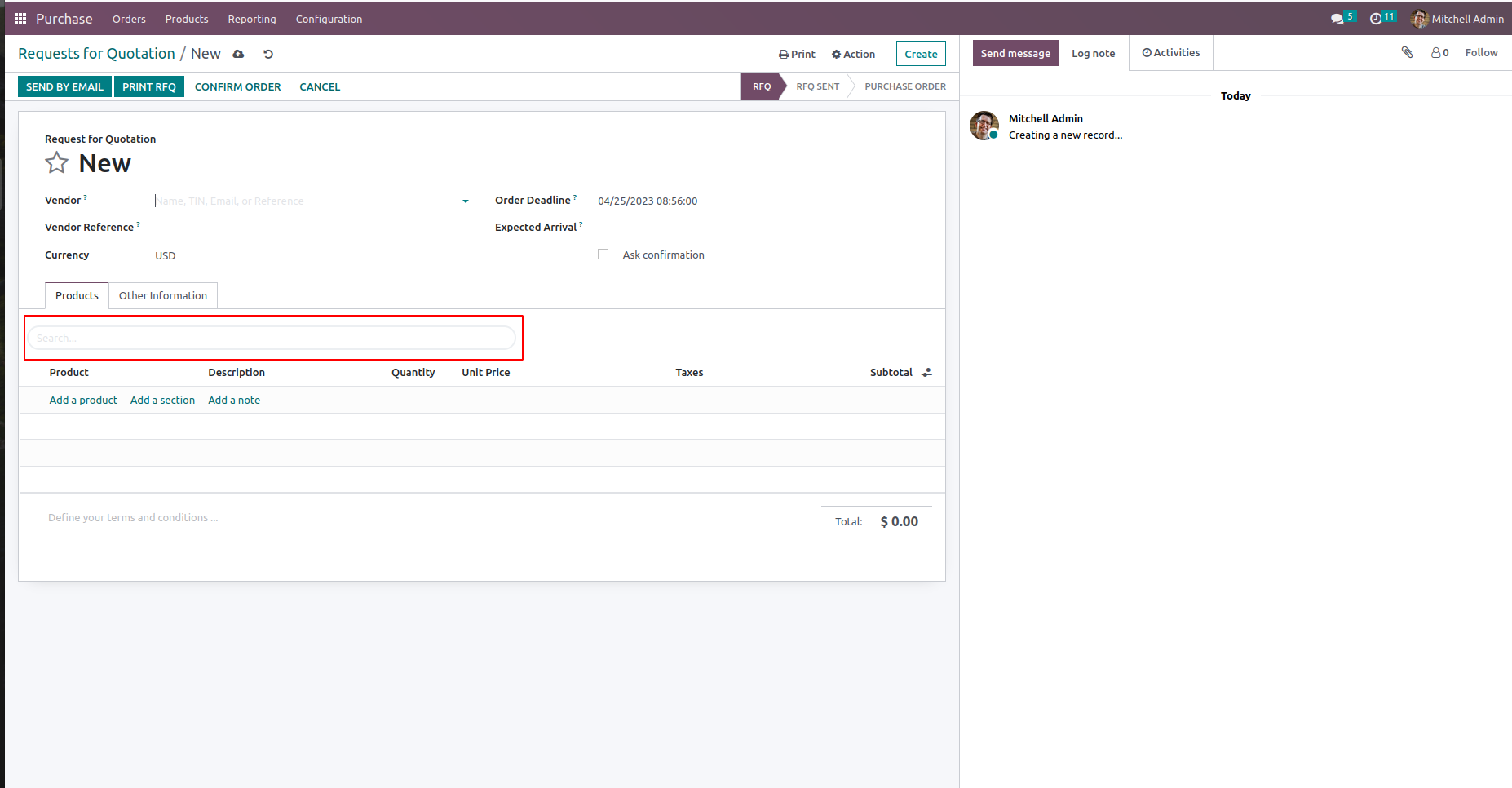The height and width of the screenshot is (788, 1512).
Task: Click the Vendor Reference field
Action: coord(312,228)
